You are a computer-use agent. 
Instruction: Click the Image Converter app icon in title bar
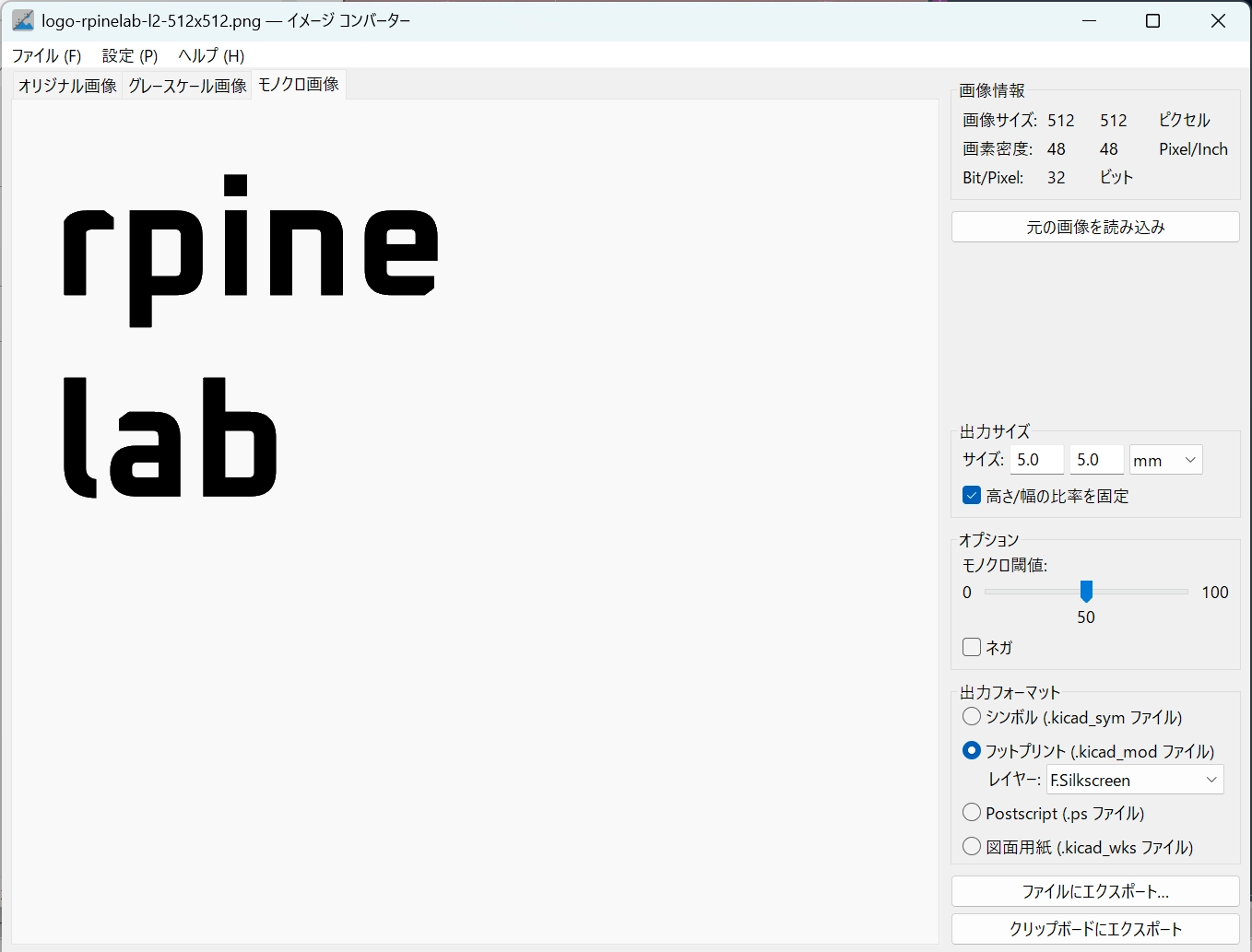pyautogui.click(x=23, y=20)
